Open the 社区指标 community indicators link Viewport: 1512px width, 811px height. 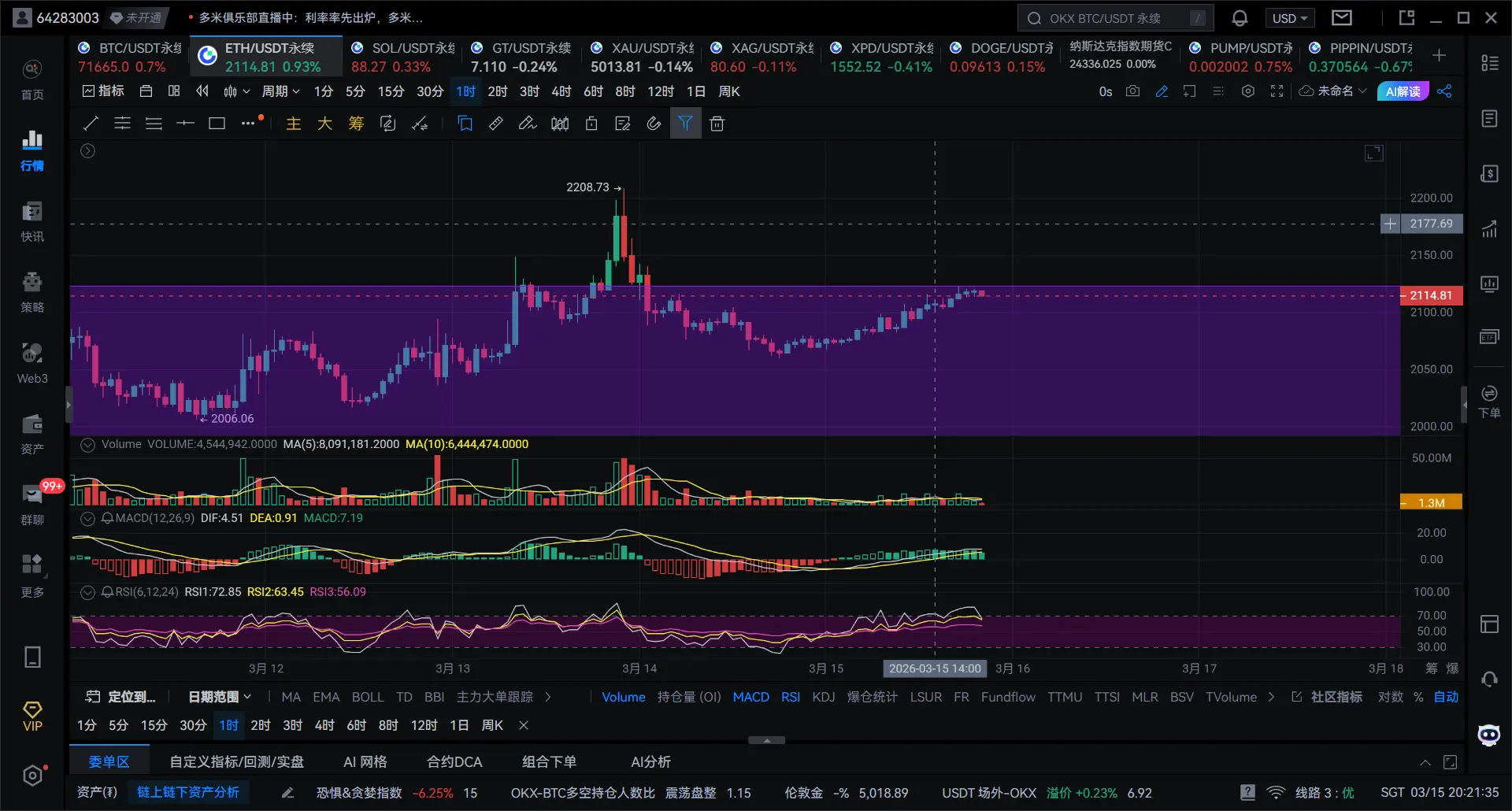(1328, 697)
